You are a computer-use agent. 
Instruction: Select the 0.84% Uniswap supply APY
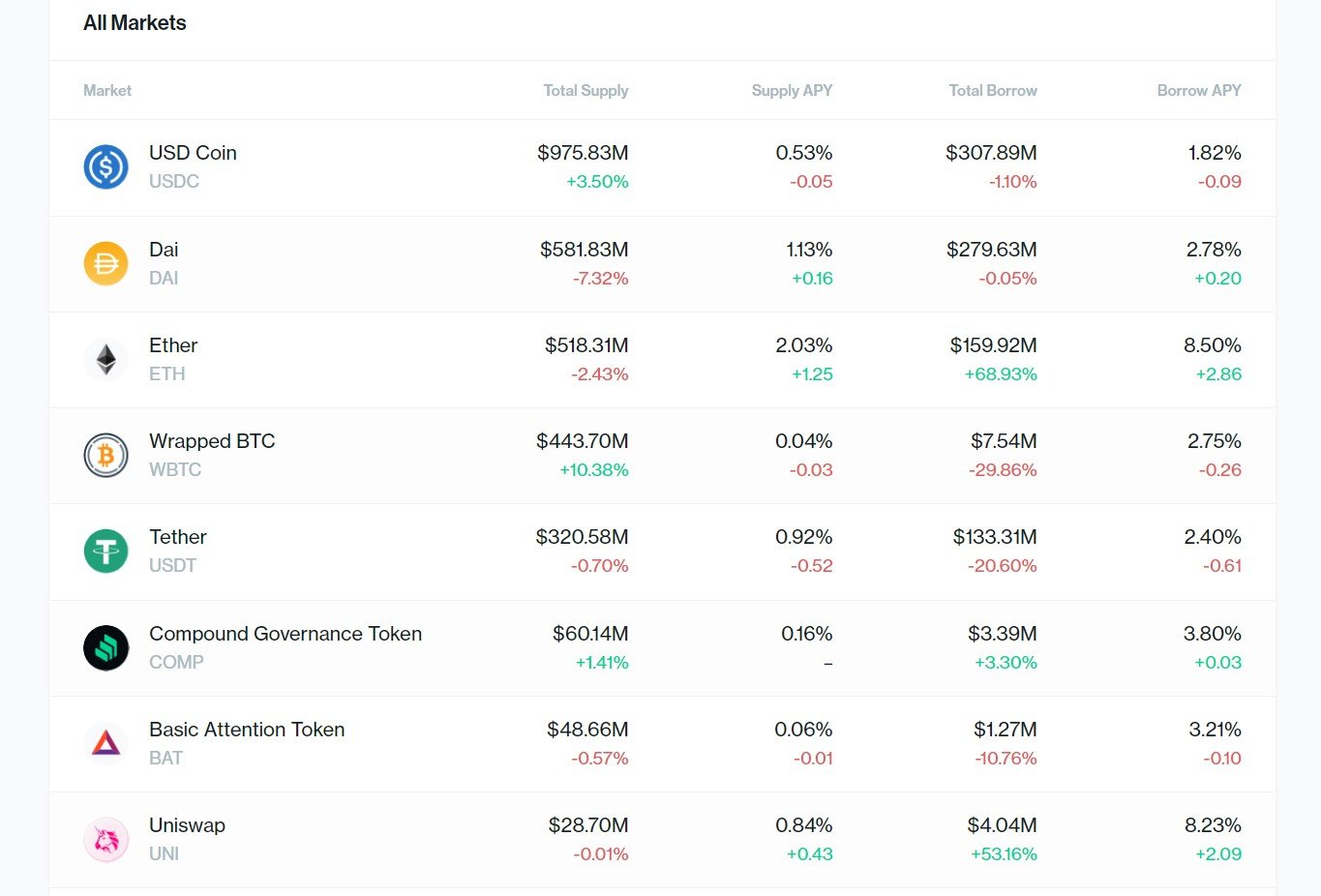(804, 825)
